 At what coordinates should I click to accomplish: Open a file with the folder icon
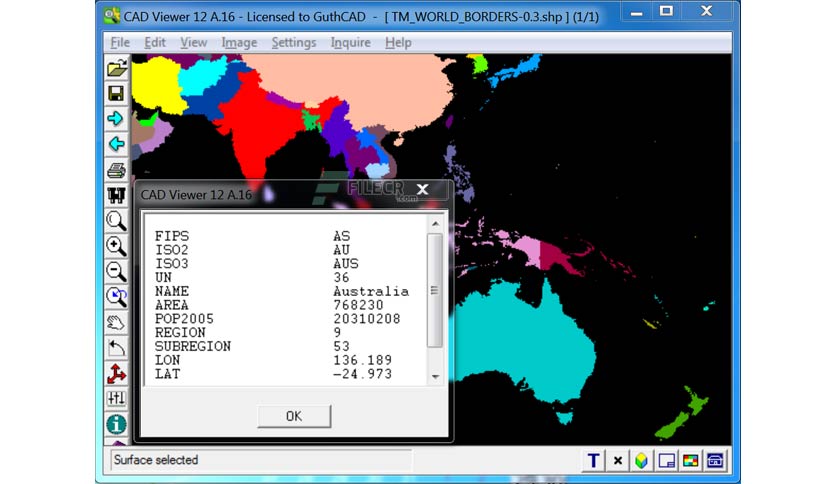(x=117, y=68)
